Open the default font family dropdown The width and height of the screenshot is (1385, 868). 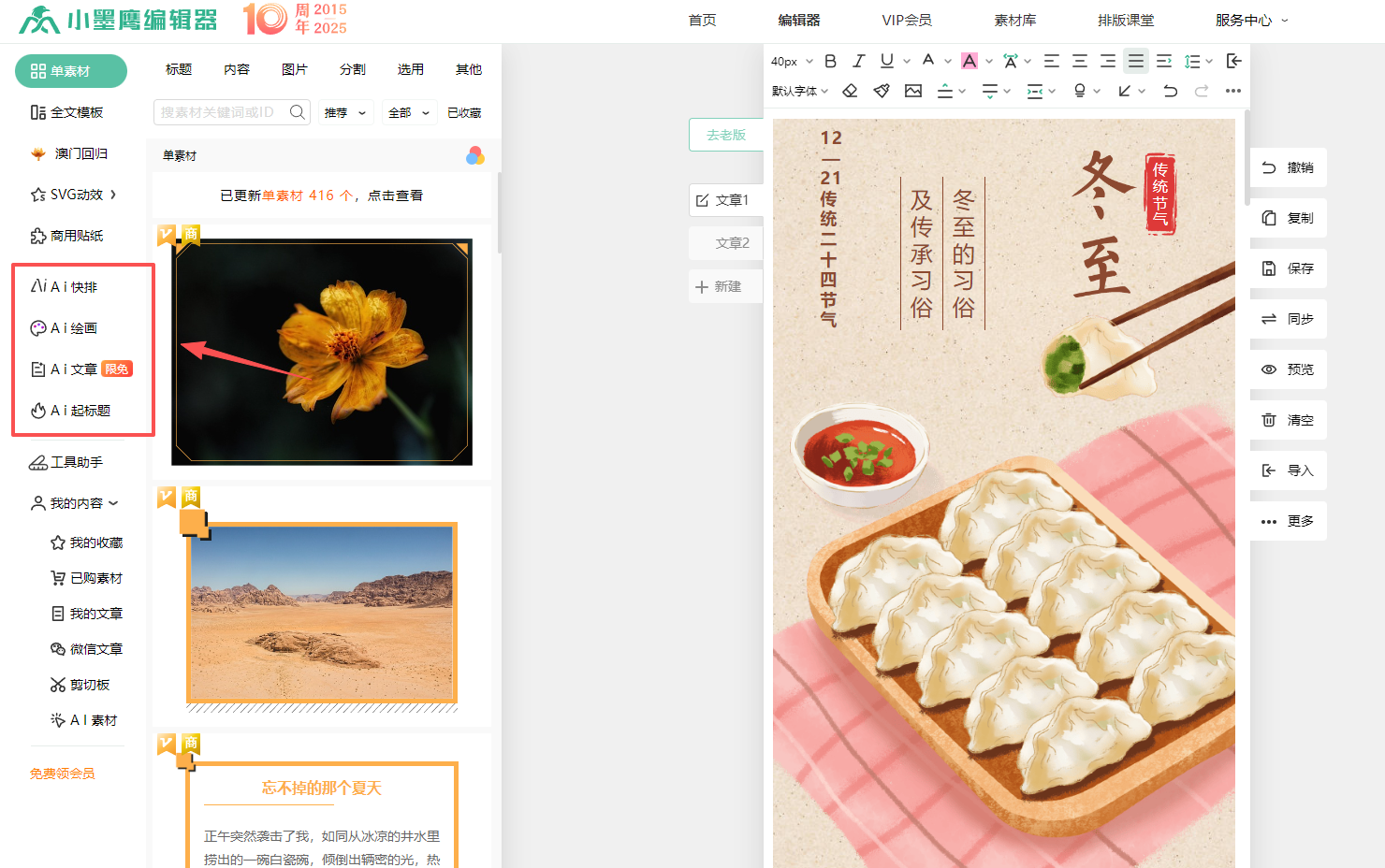(x=800, y=91)
